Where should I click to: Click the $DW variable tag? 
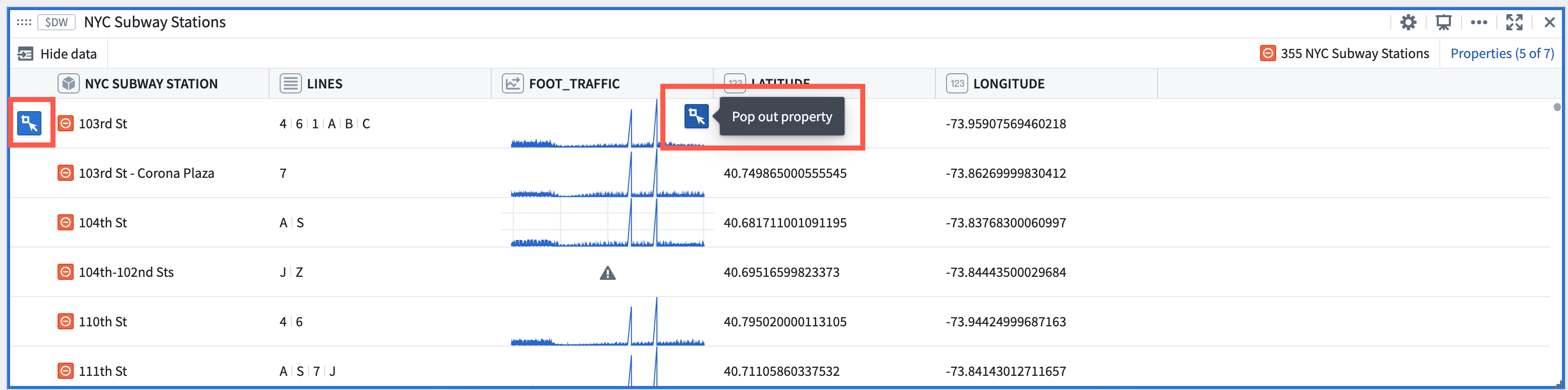pyautogui.click(x=57, y=23)
